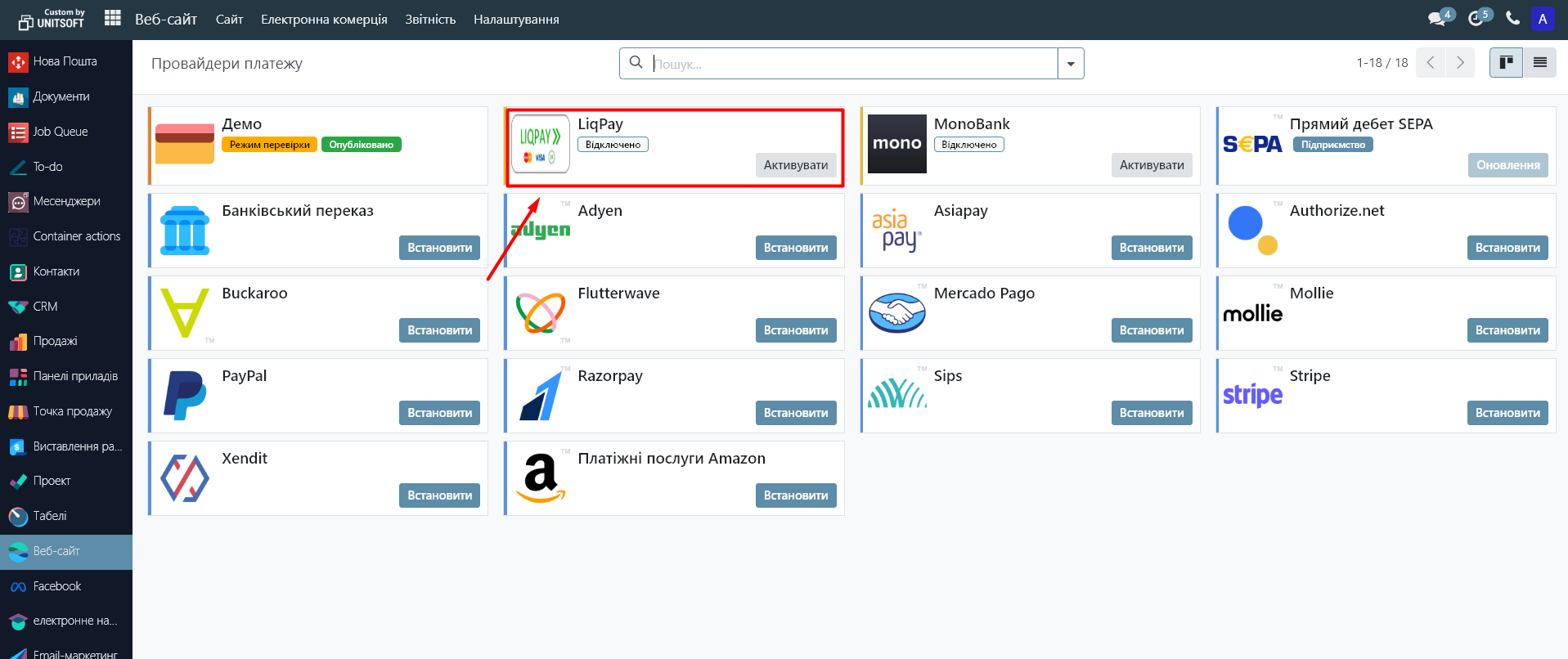Install the Stripe provider
This screenshot has height=659, width=1568.
tap(1507, 413)
